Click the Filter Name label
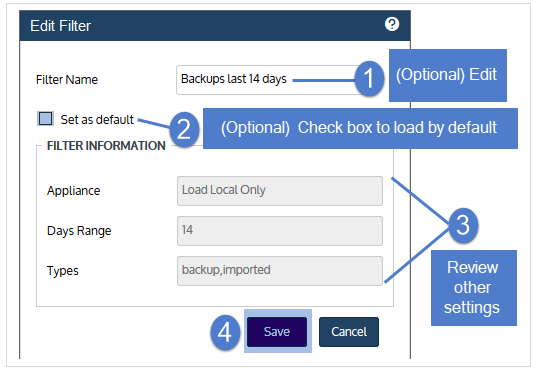The image size is (538, 368). coord(67,80)
